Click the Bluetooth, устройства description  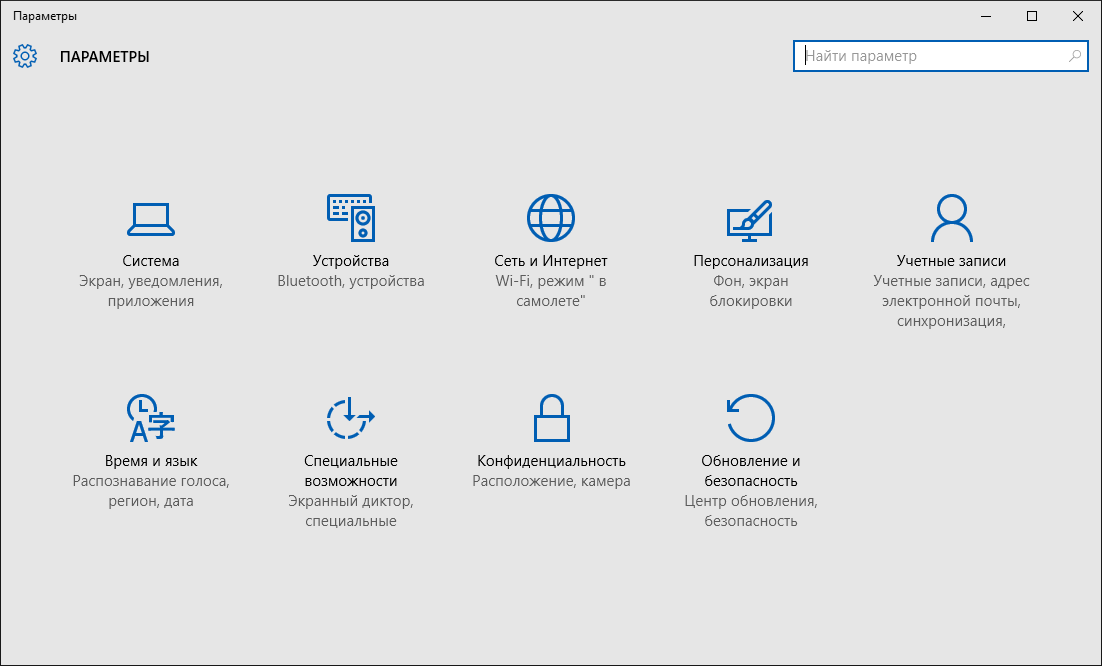351,281
